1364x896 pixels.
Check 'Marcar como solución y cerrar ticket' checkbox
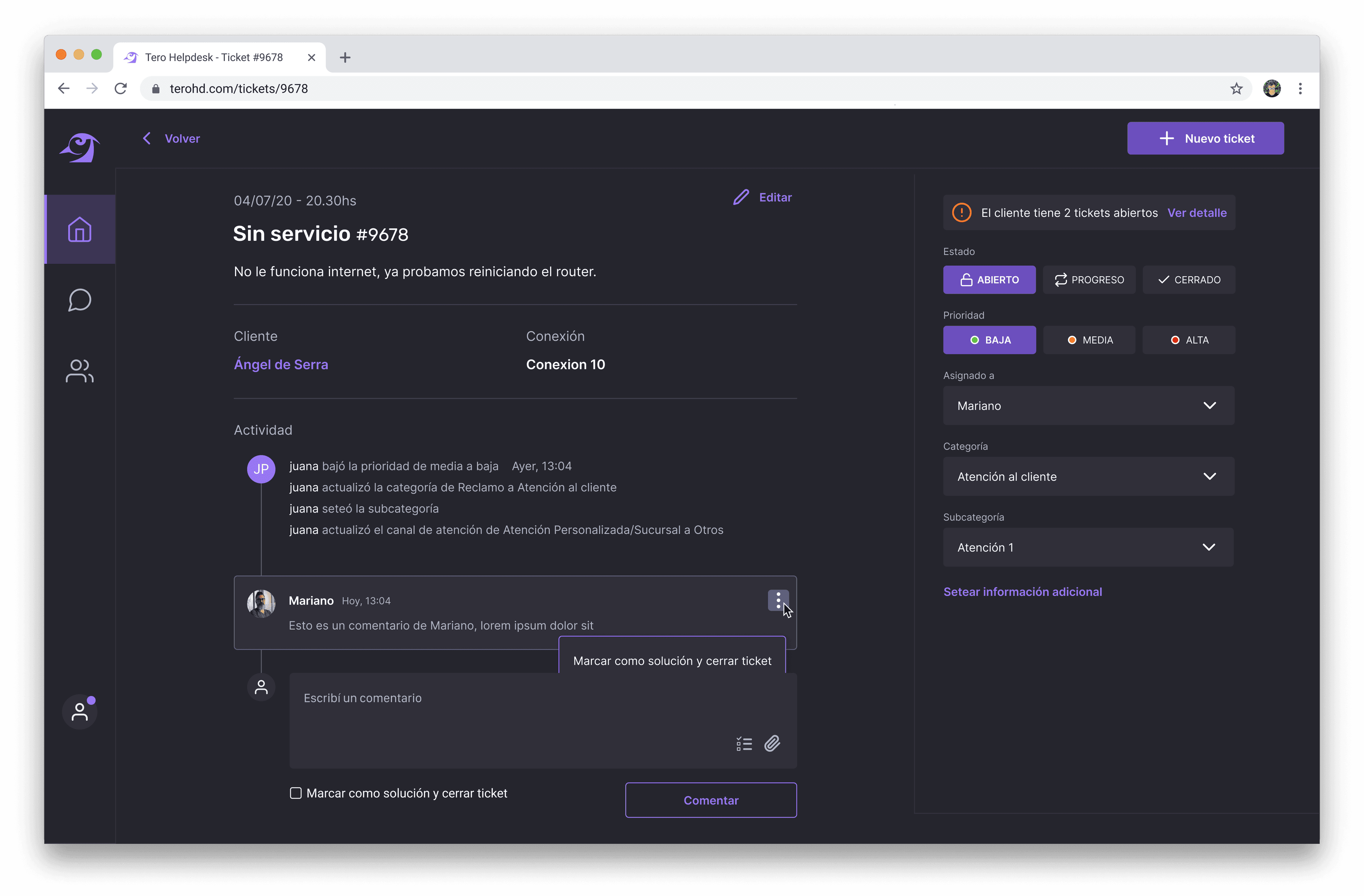[x=296, y=793]
